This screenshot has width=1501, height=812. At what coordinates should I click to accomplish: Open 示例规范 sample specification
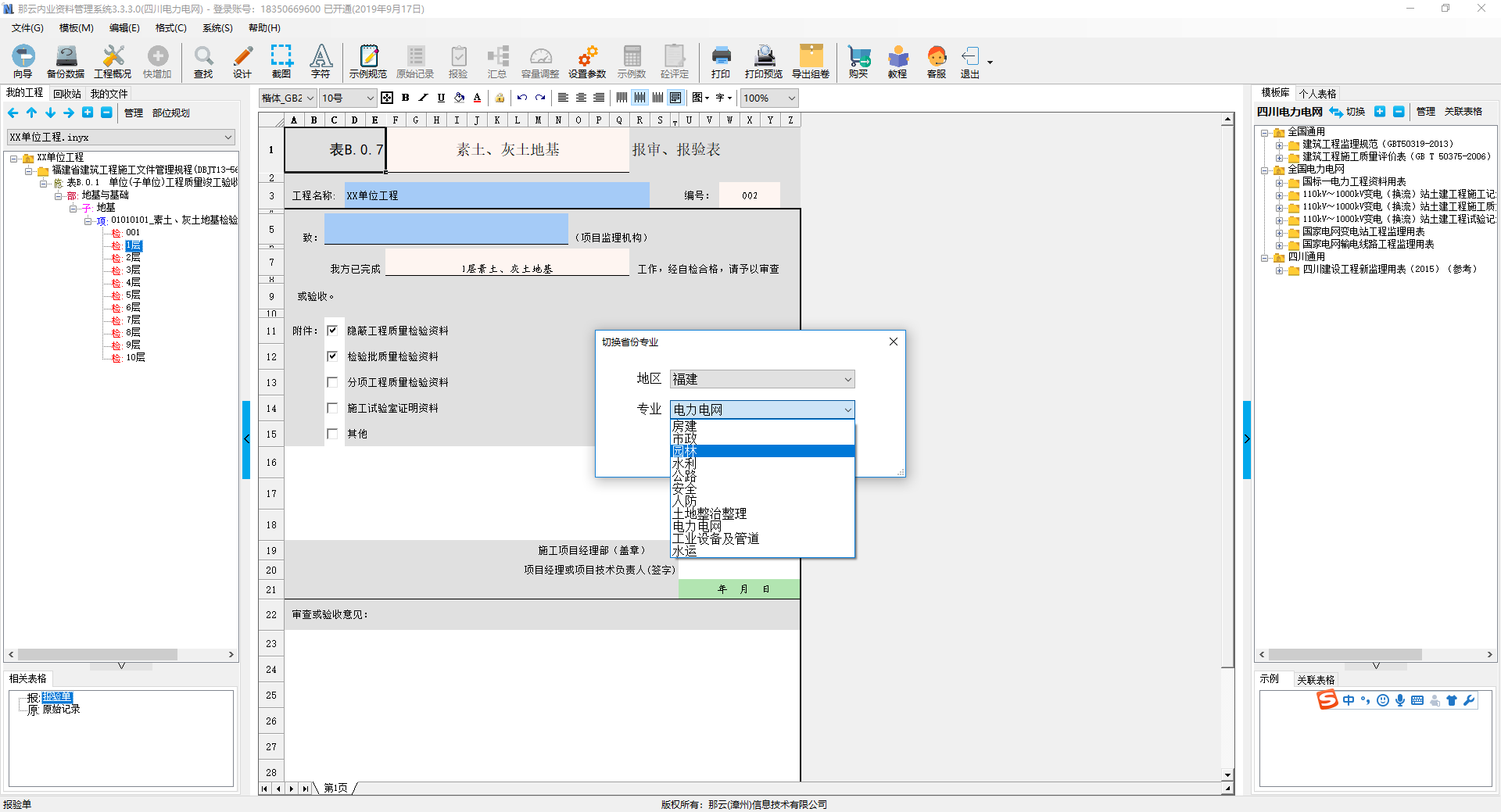[x=368, y=62]
